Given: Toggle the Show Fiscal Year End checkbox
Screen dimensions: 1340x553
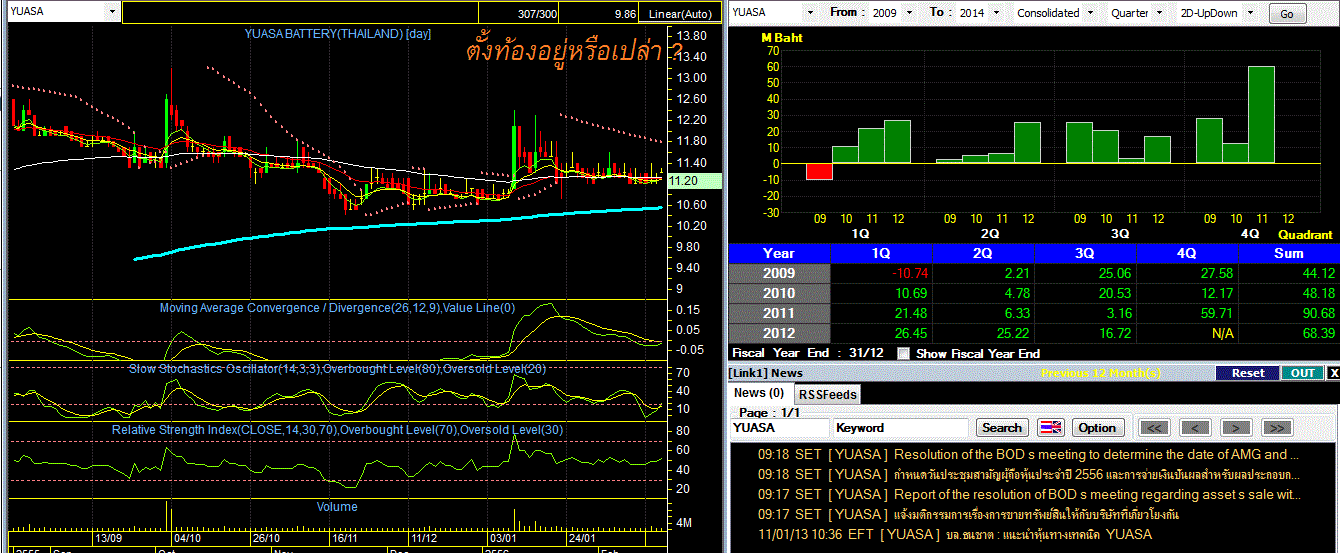Looking at the screenshot, I should pyautogui.click(x=904, y=353).
